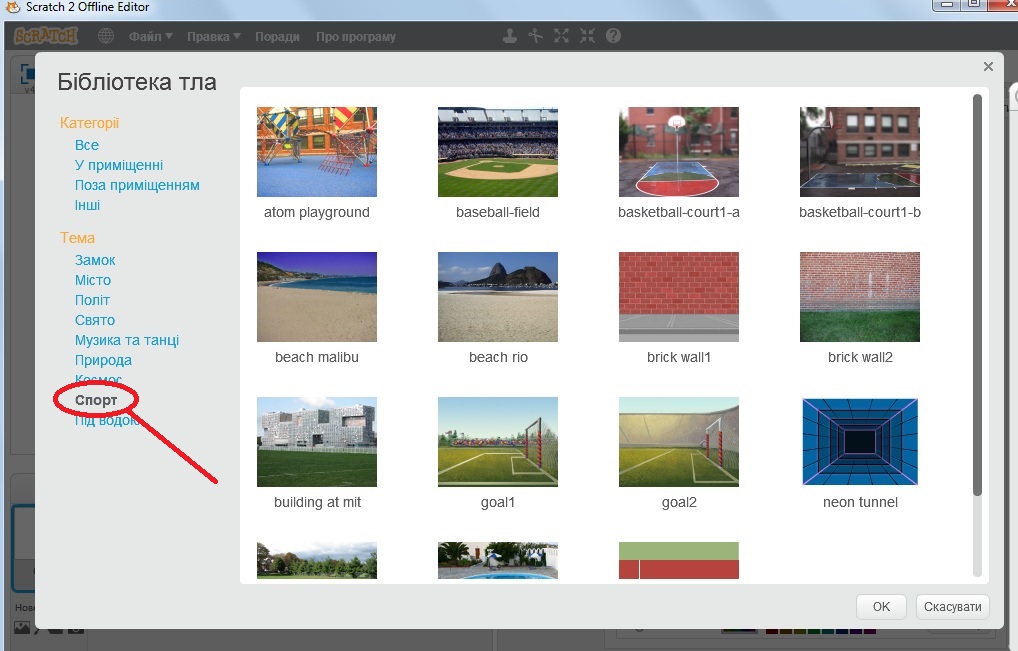This screenshot has height=651, width=1018.
Task: Choose the Місто theme
Action: click(x=93, y=280)
